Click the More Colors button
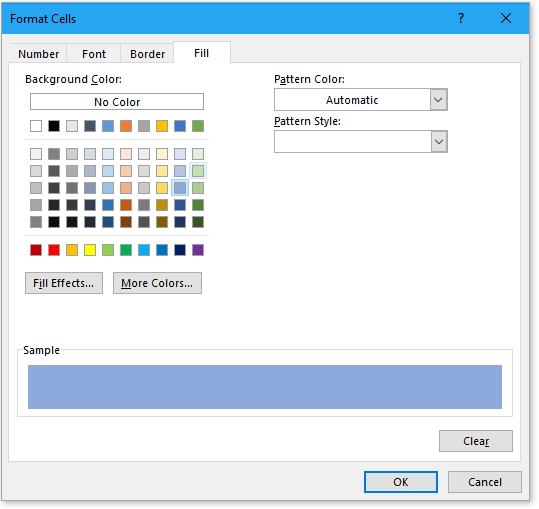This screenshot has height=509, width=539. click(x=157, y=283)
